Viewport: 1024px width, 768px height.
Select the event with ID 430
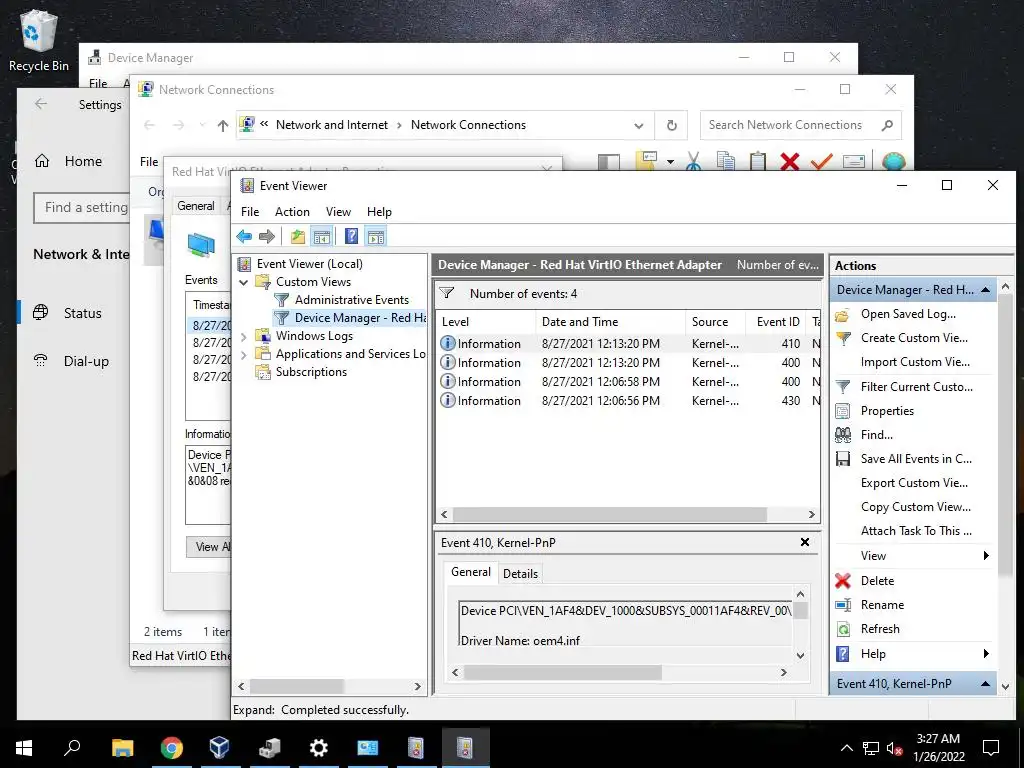(x=628, y=401)
